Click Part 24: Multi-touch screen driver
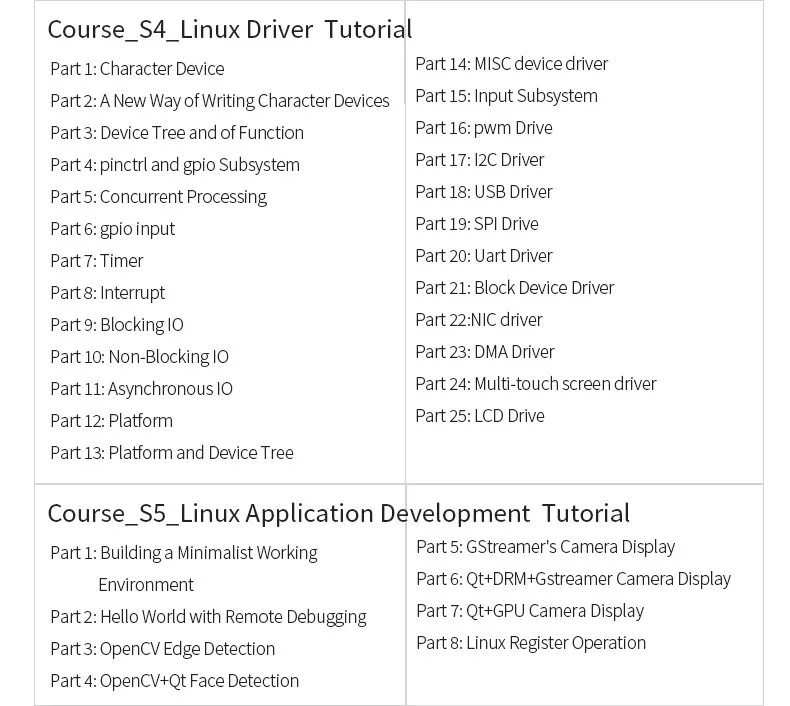Viewport: 790px width, 706px height. click(535, 384)
